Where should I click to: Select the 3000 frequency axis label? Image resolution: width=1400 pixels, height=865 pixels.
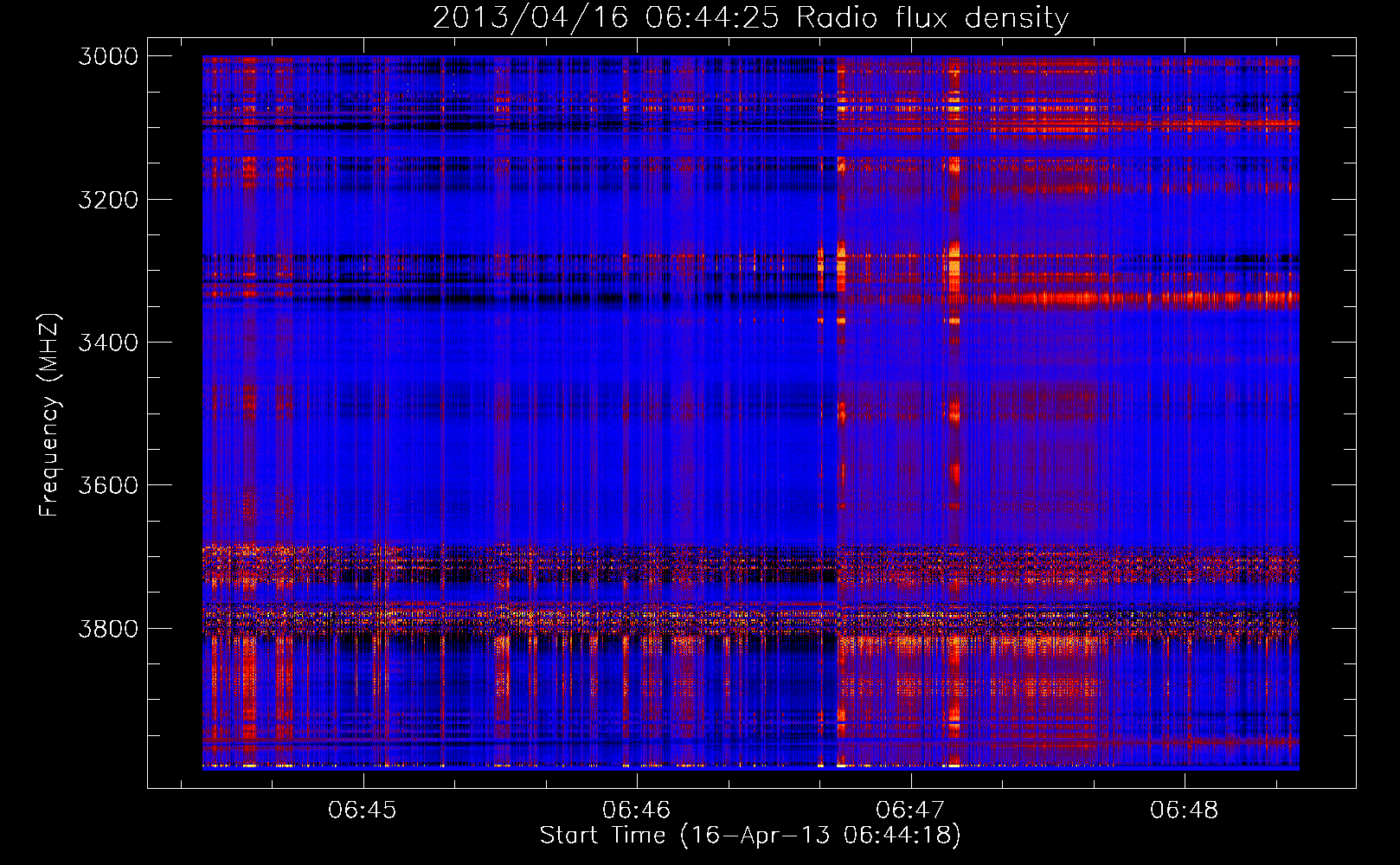tap(108, 56)
